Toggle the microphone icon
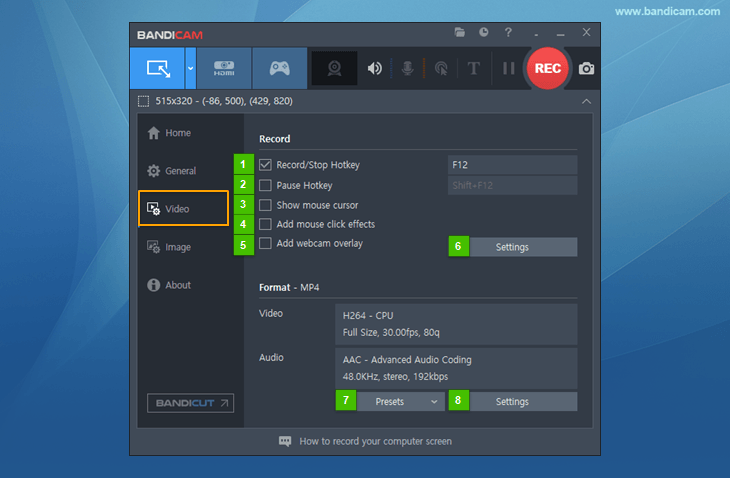The height and width of the screenshot is (478, 730). click(407, 68)
